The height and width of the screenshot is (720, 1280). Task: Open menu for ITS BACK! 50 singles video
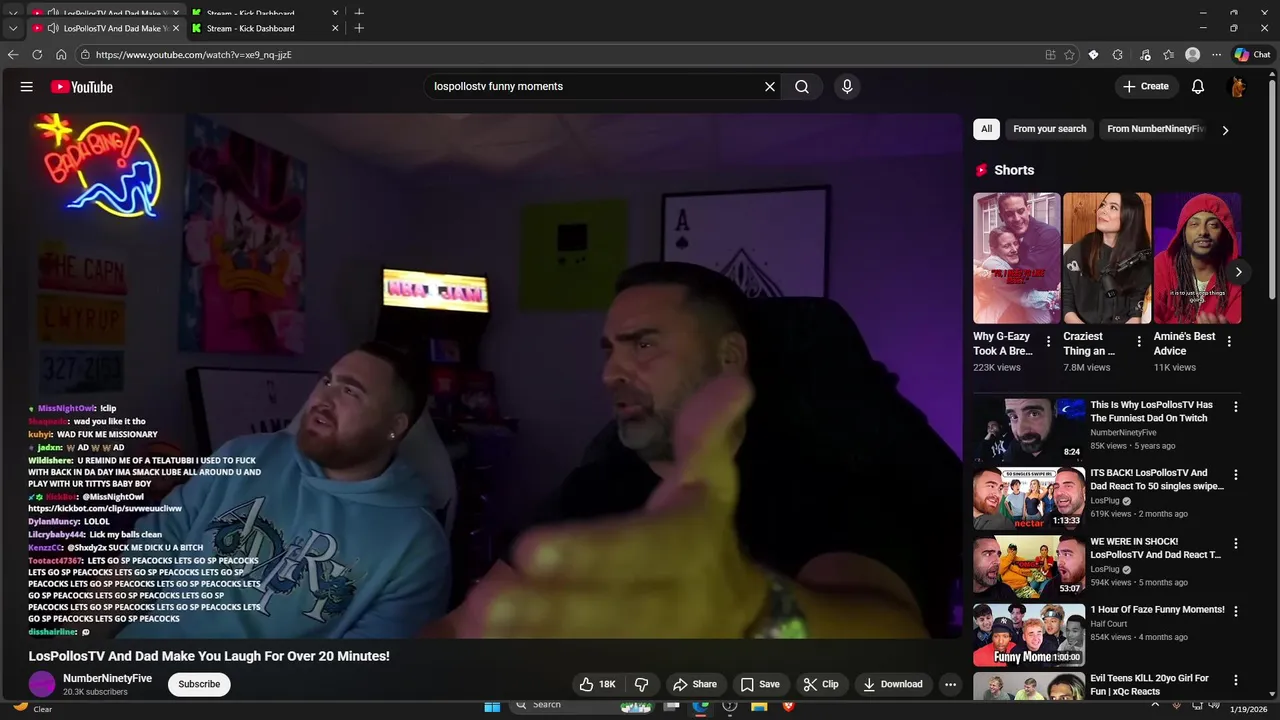(1236, 475)
